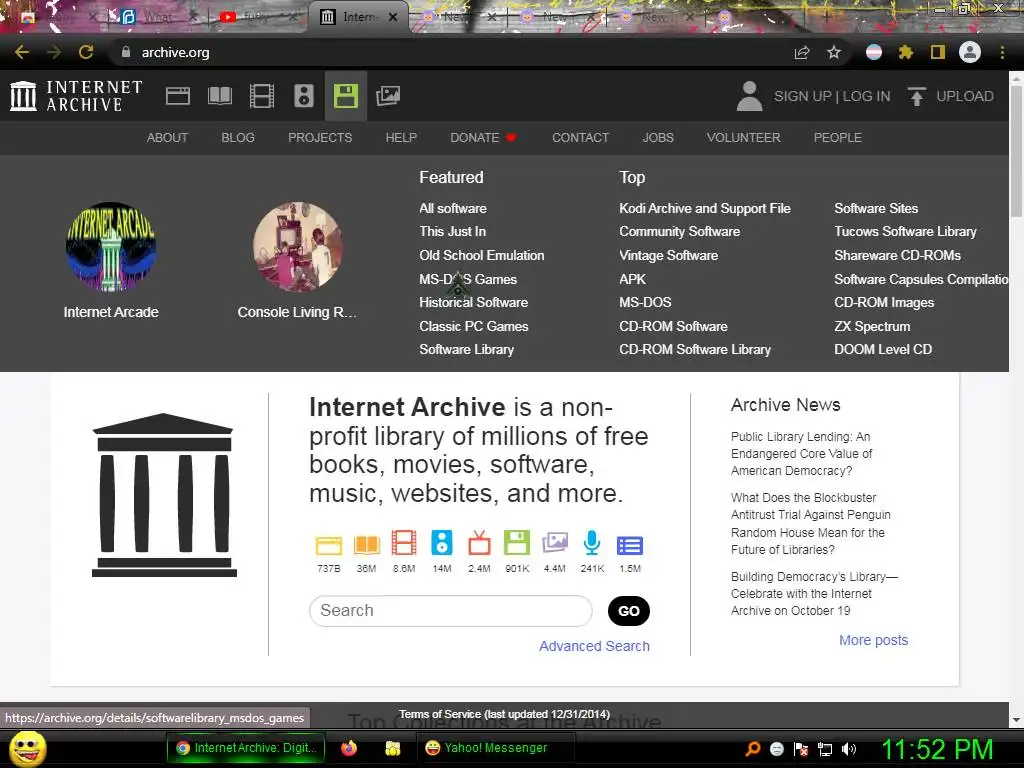1024x768 pixels.
Task: Toggle the browser side panel icon
Action: tap(938, 52)
